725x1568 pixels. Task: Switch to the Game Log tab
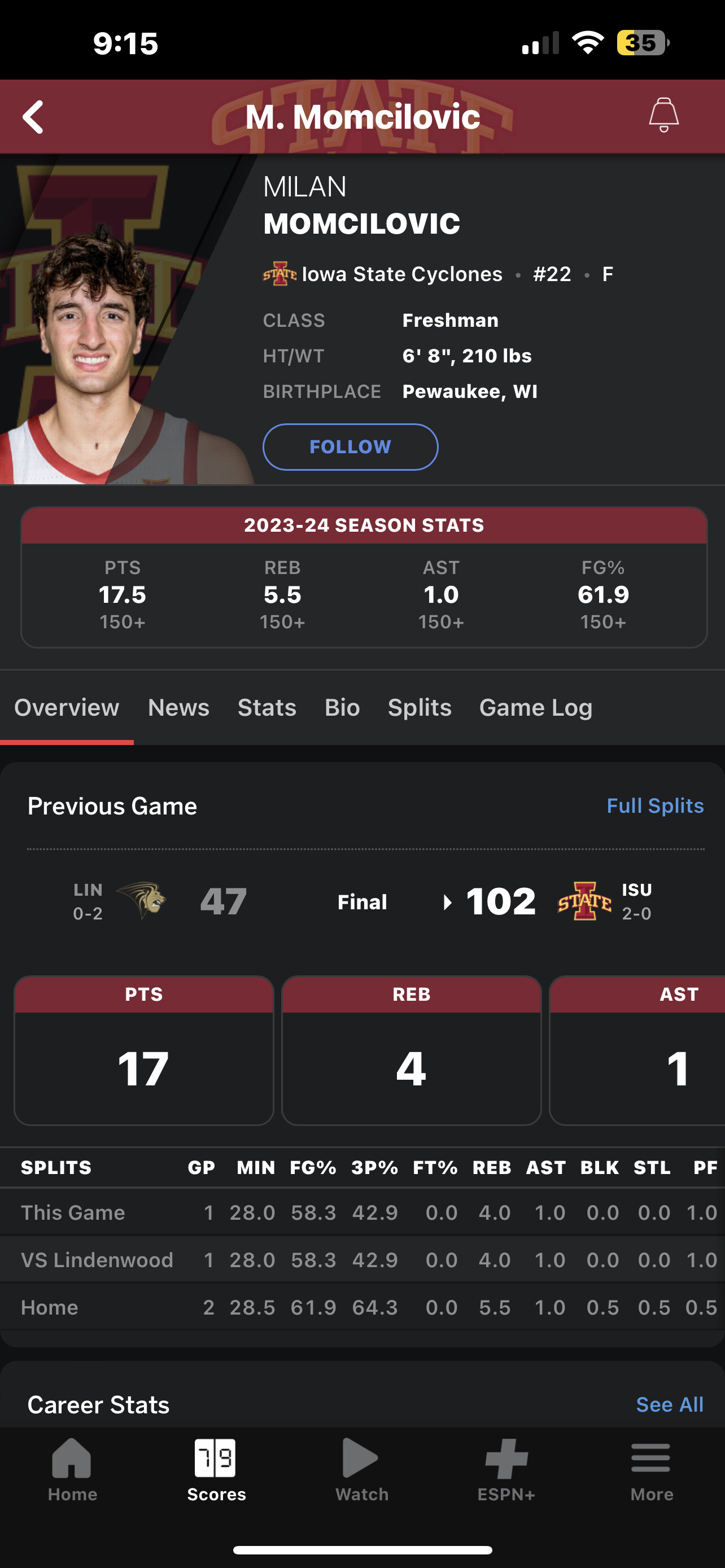(536, 707)
